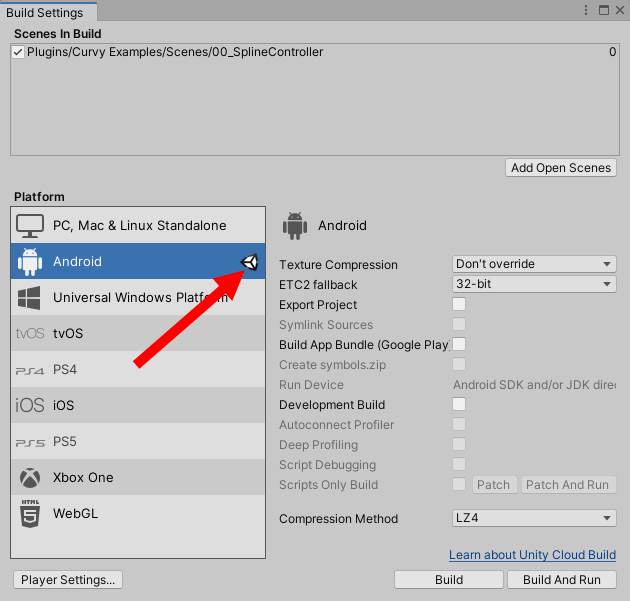
Task: Toggle the Scripts Only Build checkbox
Action: pyautogui.click(x=459, y=484)
